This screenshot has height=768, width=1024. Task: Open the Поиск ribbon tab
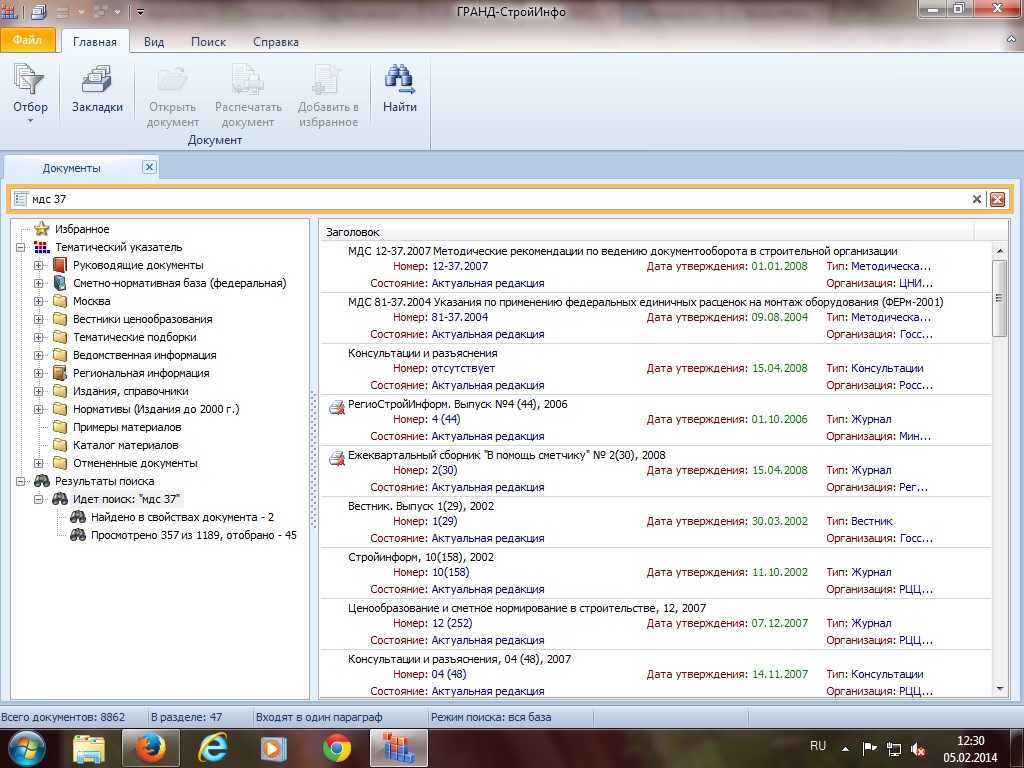[208, 42]
